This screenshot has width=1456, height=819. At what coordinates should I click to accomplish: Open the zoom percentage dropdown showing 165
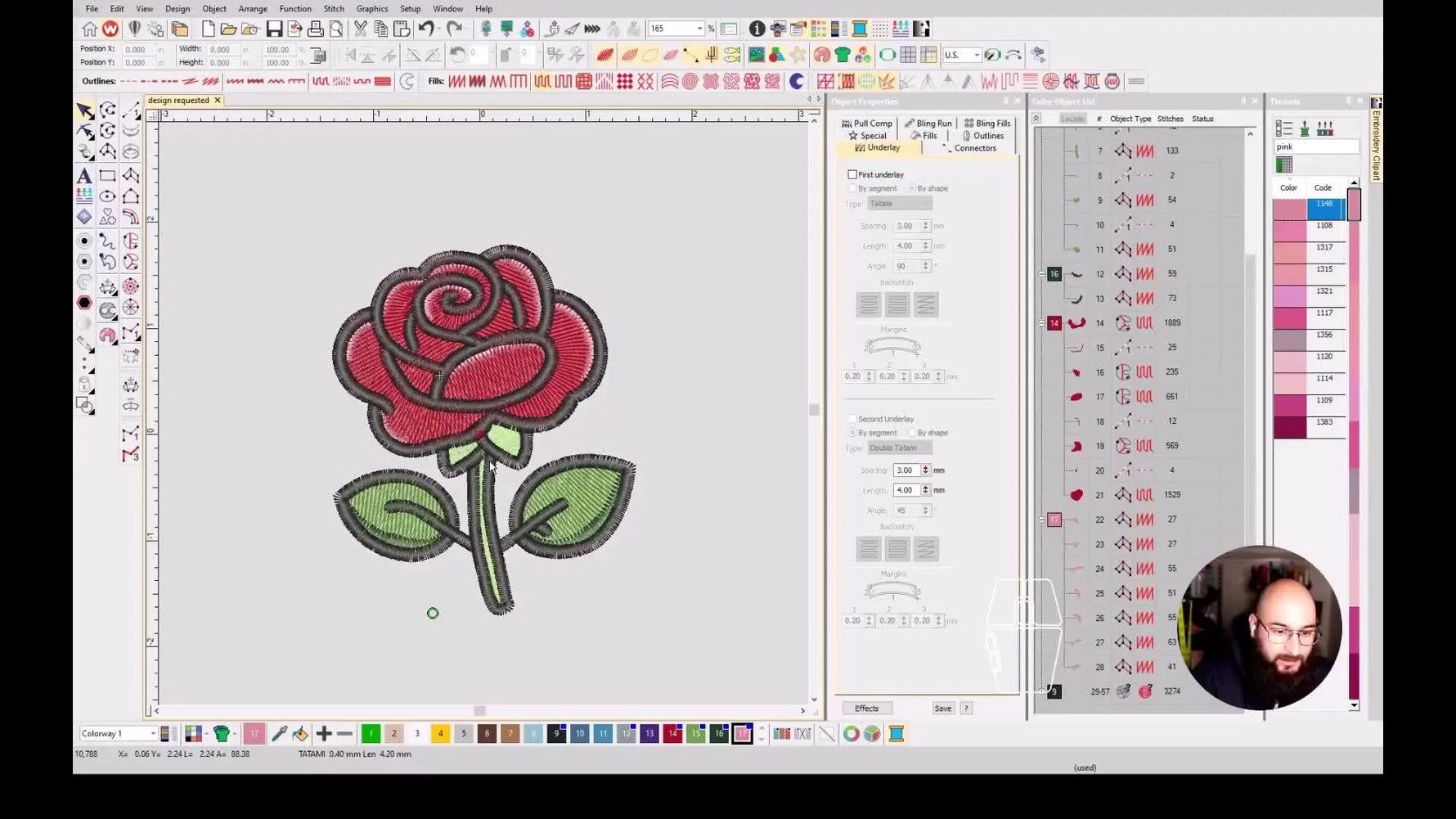[x=699, y=29]
